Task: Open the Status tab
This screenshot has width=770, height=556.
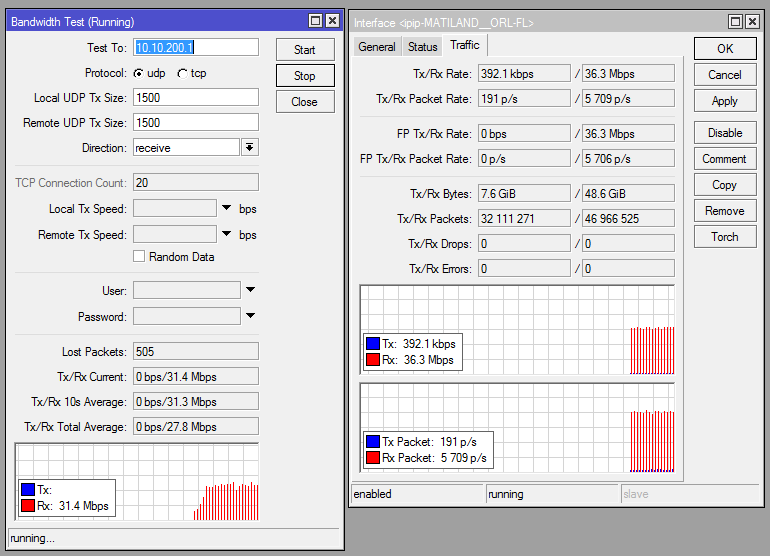Action: pyautogui.click(x=422, y=47)
